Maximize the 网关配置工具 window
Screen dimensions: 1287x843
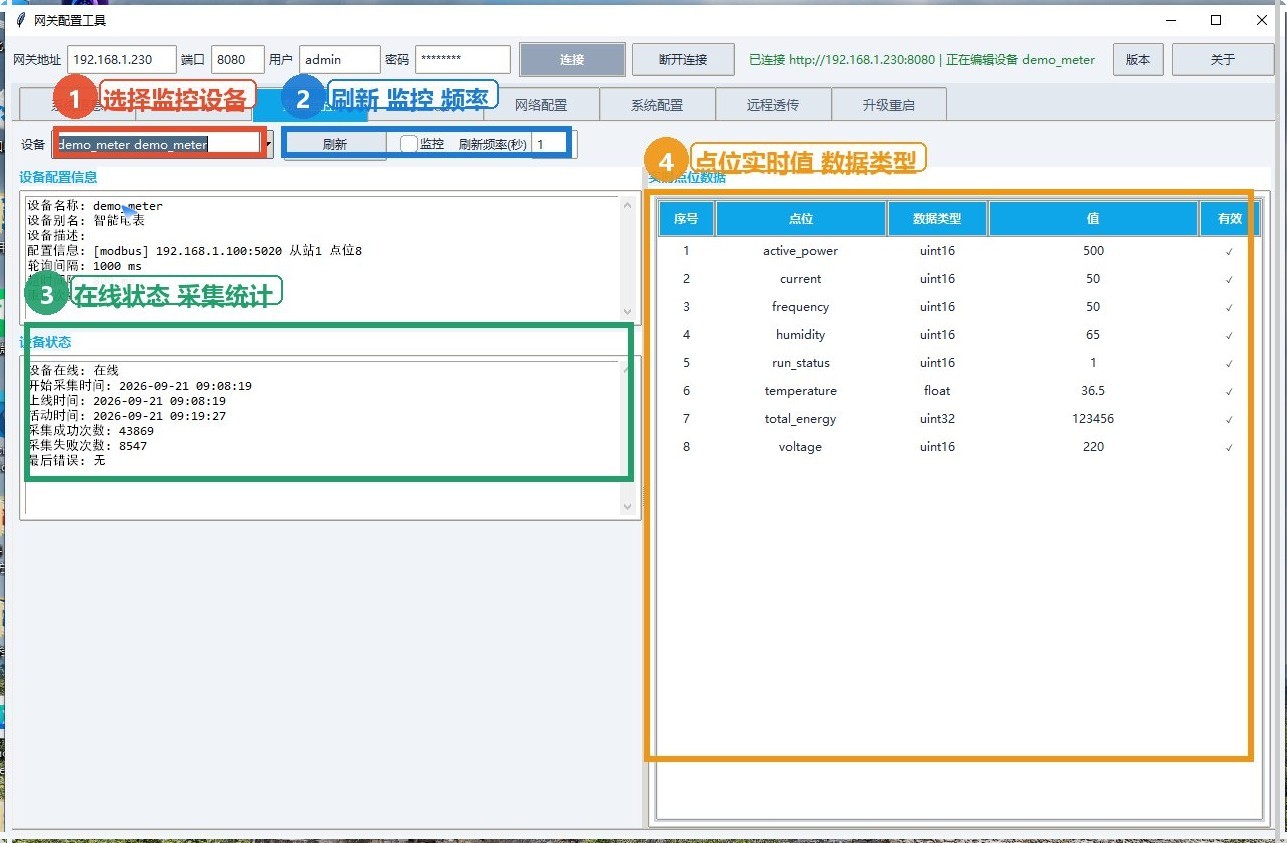click(1216, 20)
